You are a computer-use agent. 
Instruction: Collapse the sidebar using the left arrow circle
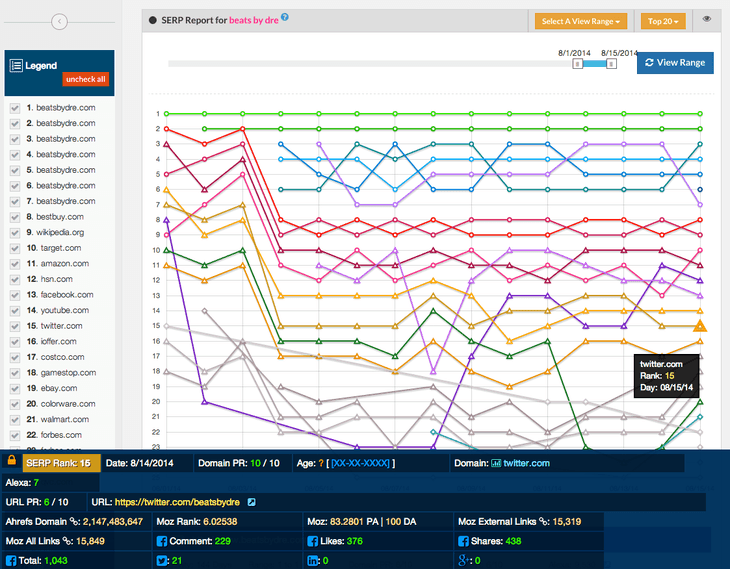click(x=59, y=21)
